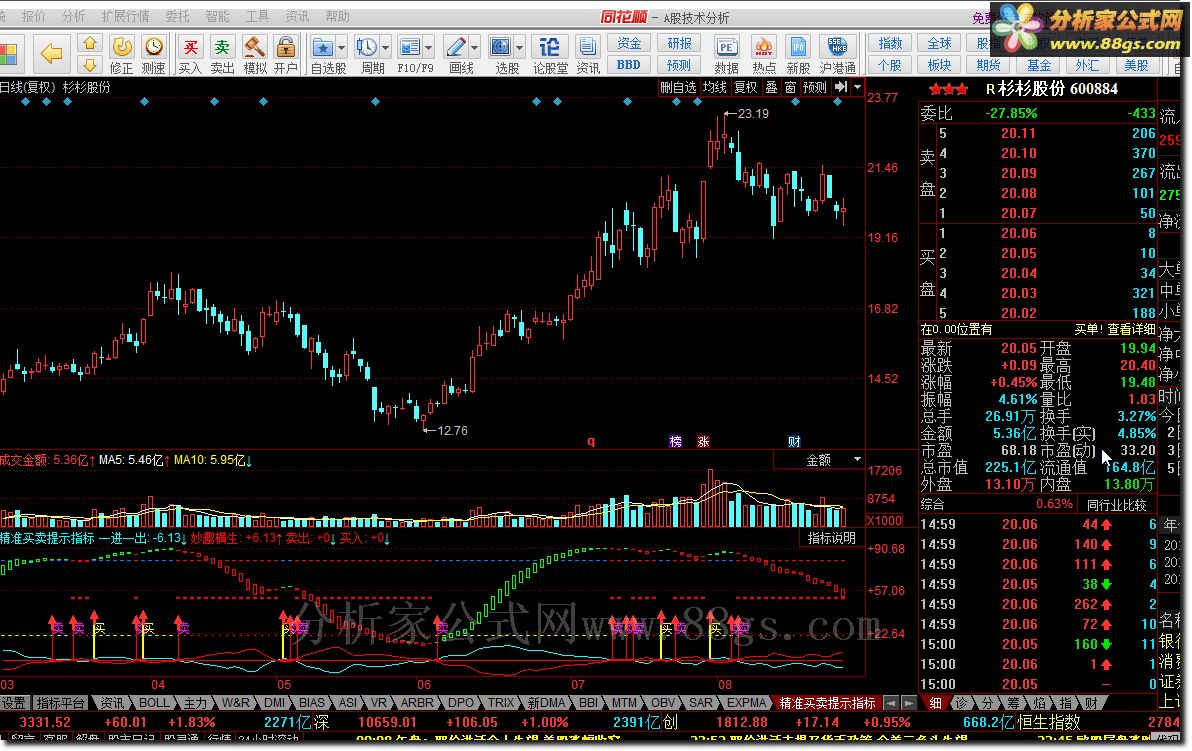The width and height of the screenshot is (1192, 751).
Task: Switch detail panel to 细 view
Action: (x=936, y=703)
